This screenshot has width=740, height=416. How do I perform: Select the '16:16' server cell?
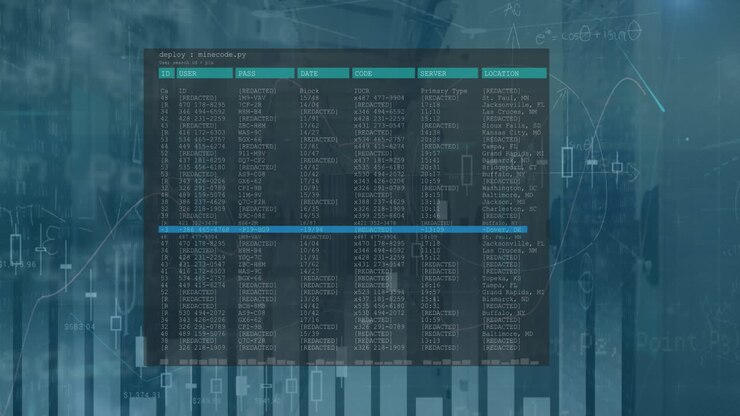click(430, 286)
